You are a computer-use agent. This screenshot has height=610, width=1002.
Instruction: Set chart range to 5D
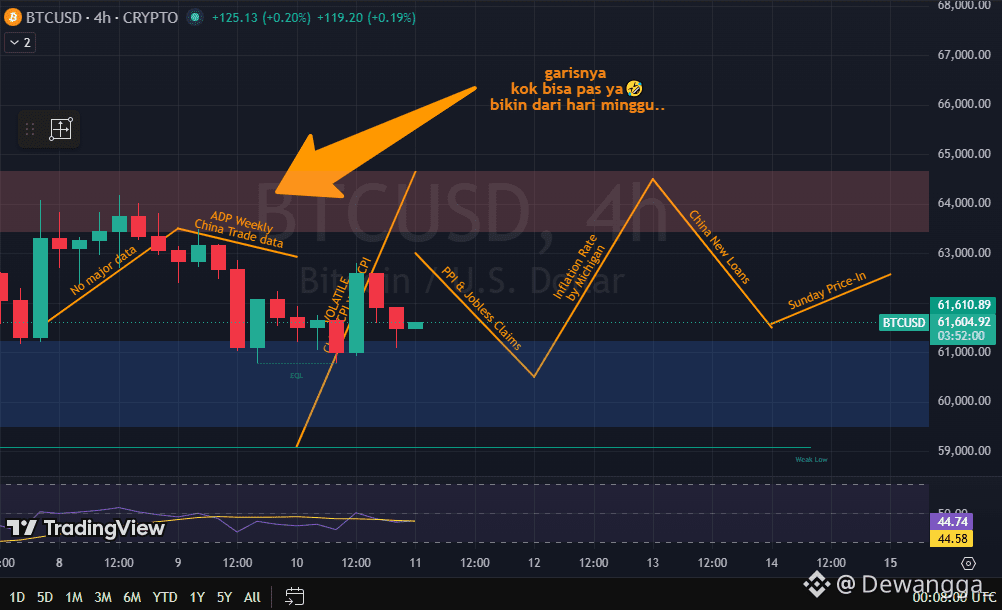click(x=45, y=597)
